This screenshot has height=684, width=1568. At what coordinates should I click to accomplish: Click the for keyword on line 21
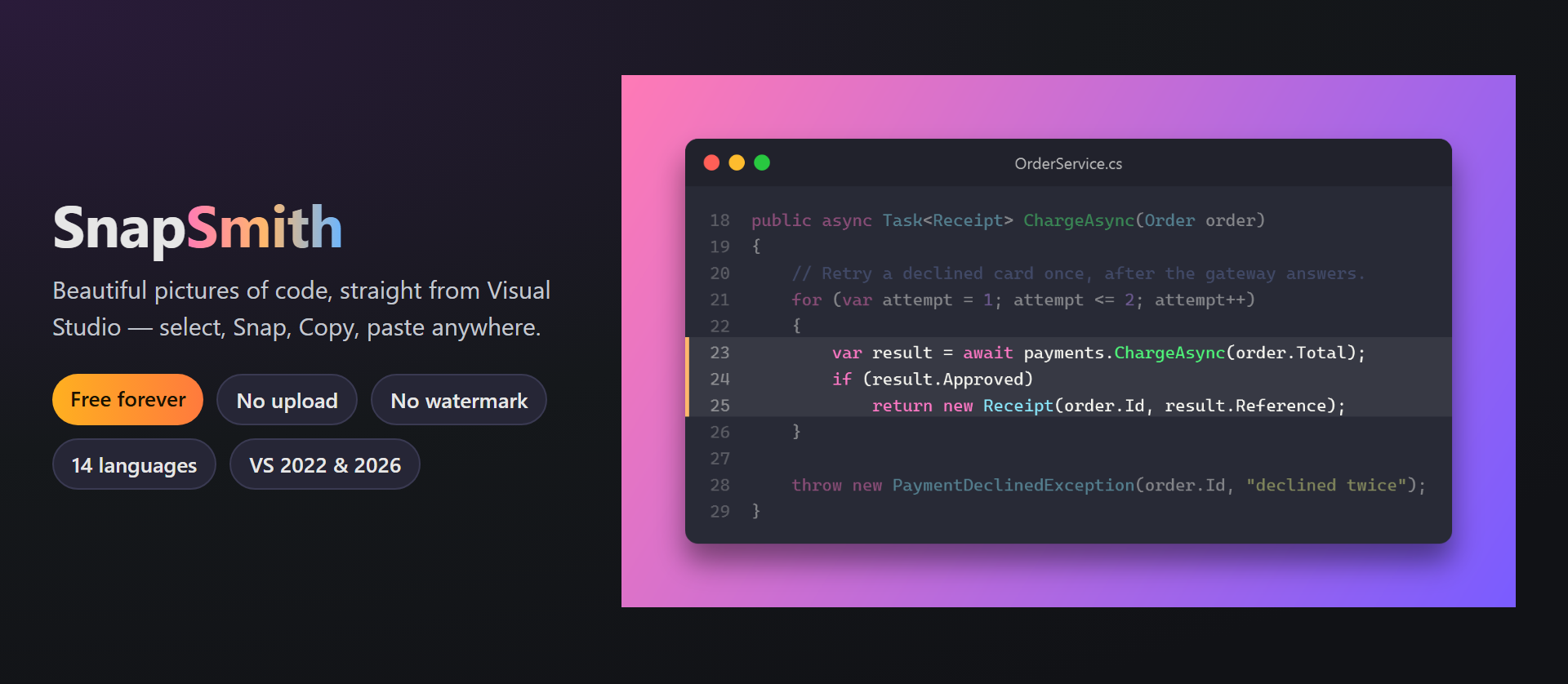[x=806, y=300]
